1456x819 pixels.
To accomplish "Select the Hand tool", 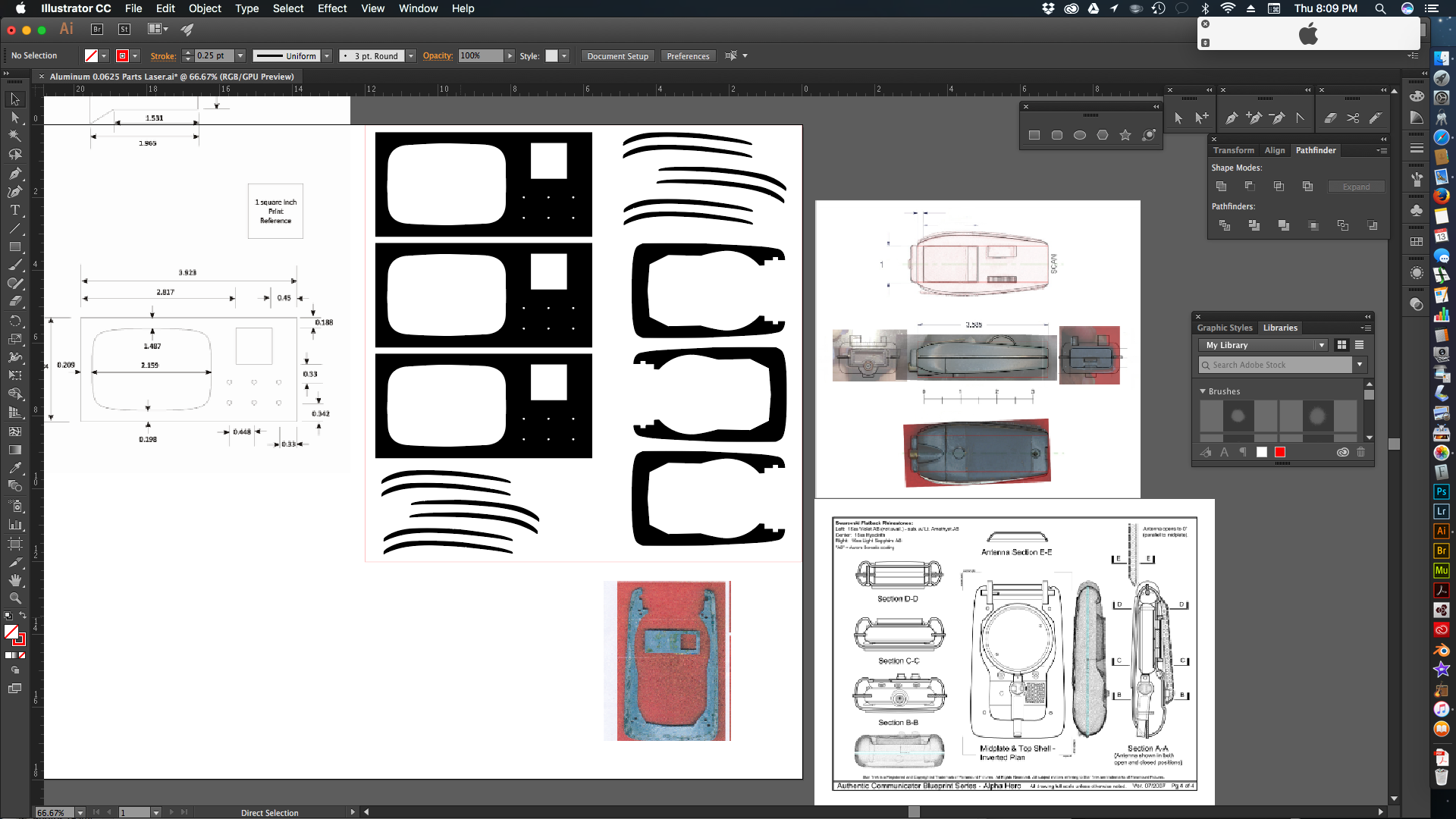I will point(14,580).
